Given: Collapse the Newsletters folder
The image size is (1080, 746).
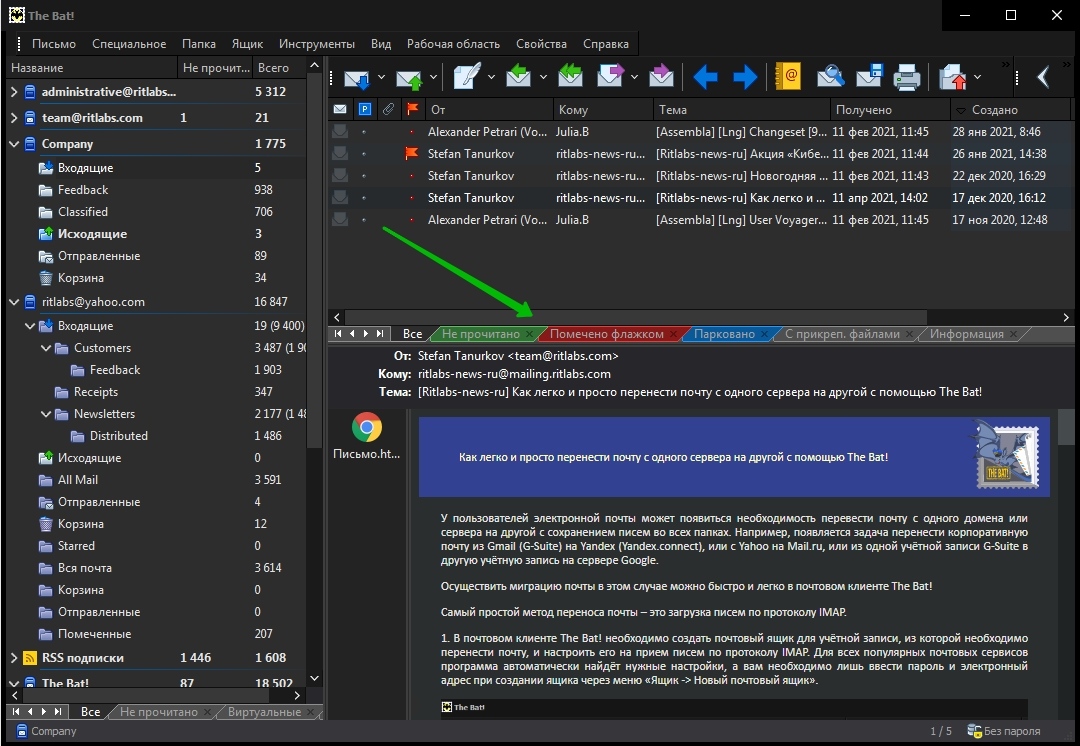Looking at the screenshot, I should pyautogui.click(x=46, y=414).
